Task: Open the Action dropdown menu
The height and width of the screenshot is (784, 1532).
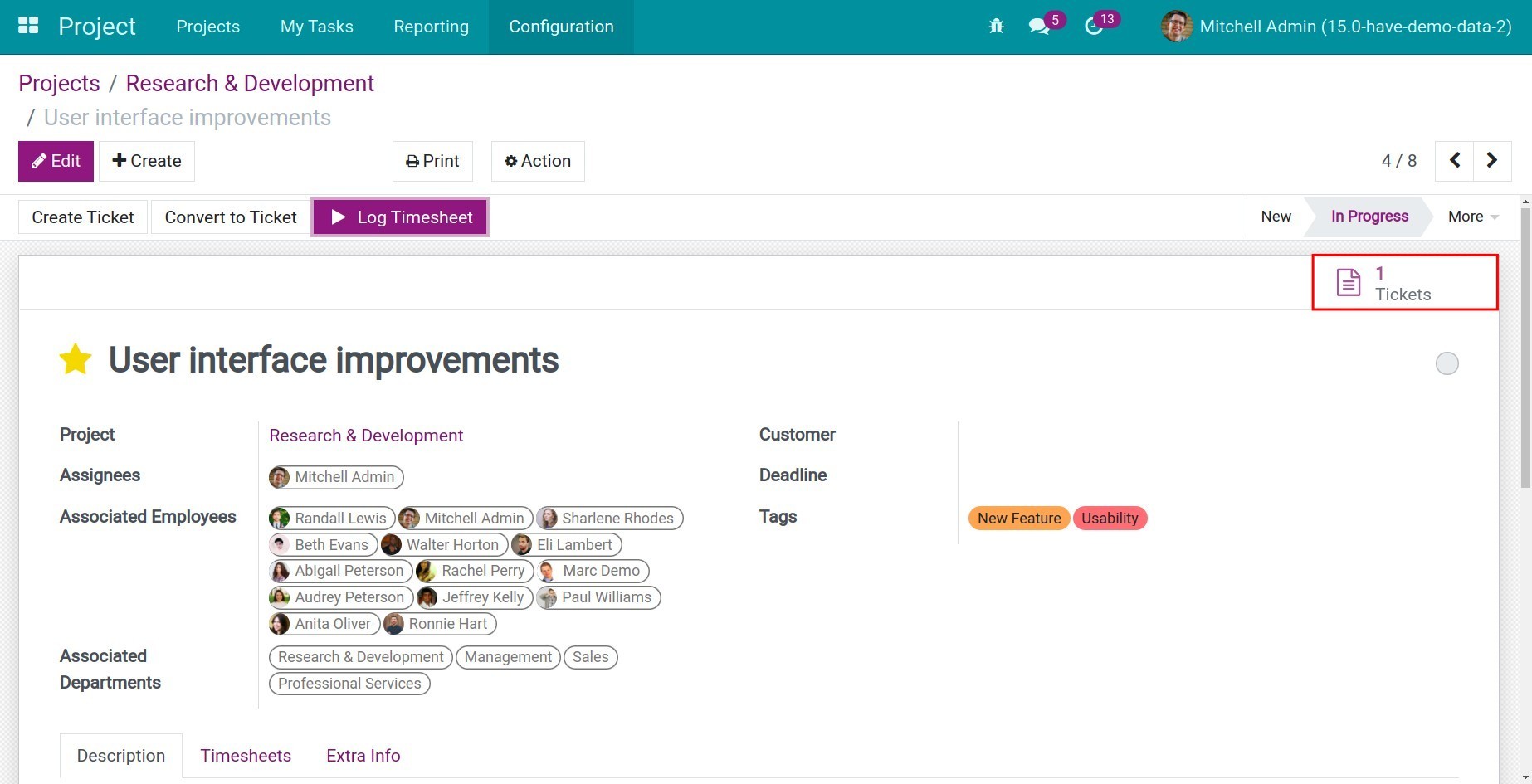Action: click(538, 161)
